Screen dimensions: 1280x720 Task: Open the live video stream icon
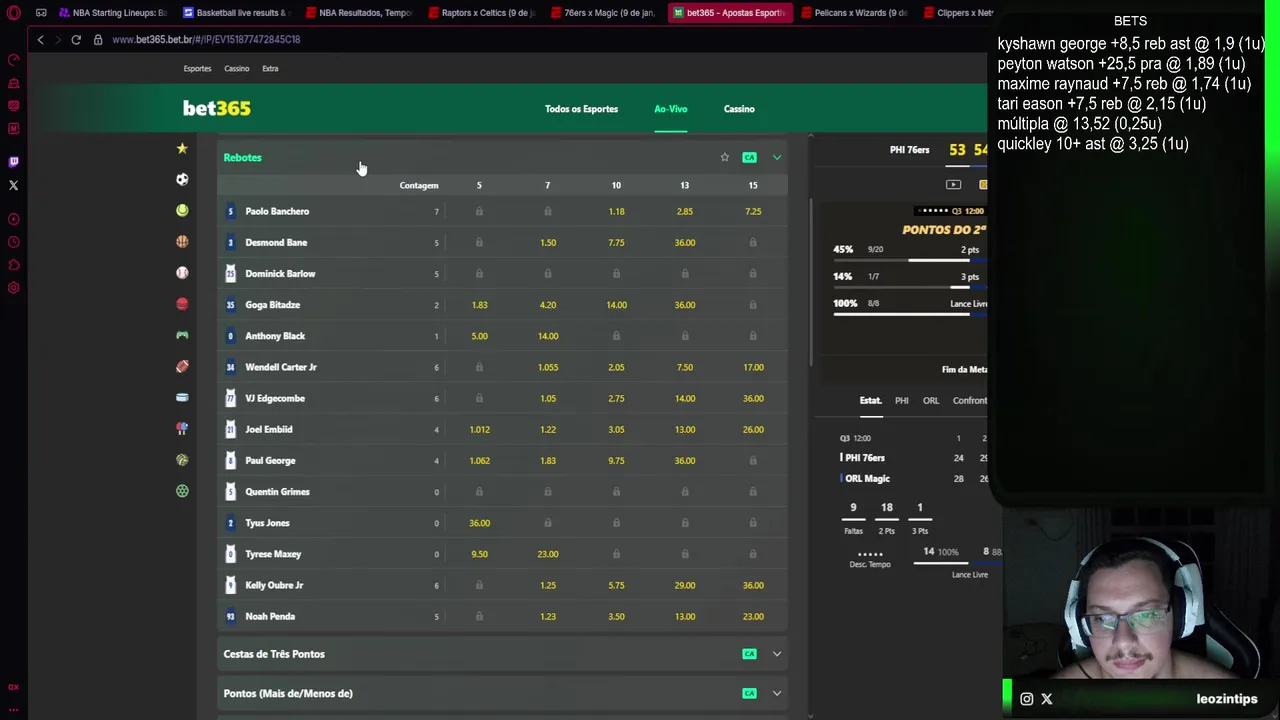coord(953,185)
